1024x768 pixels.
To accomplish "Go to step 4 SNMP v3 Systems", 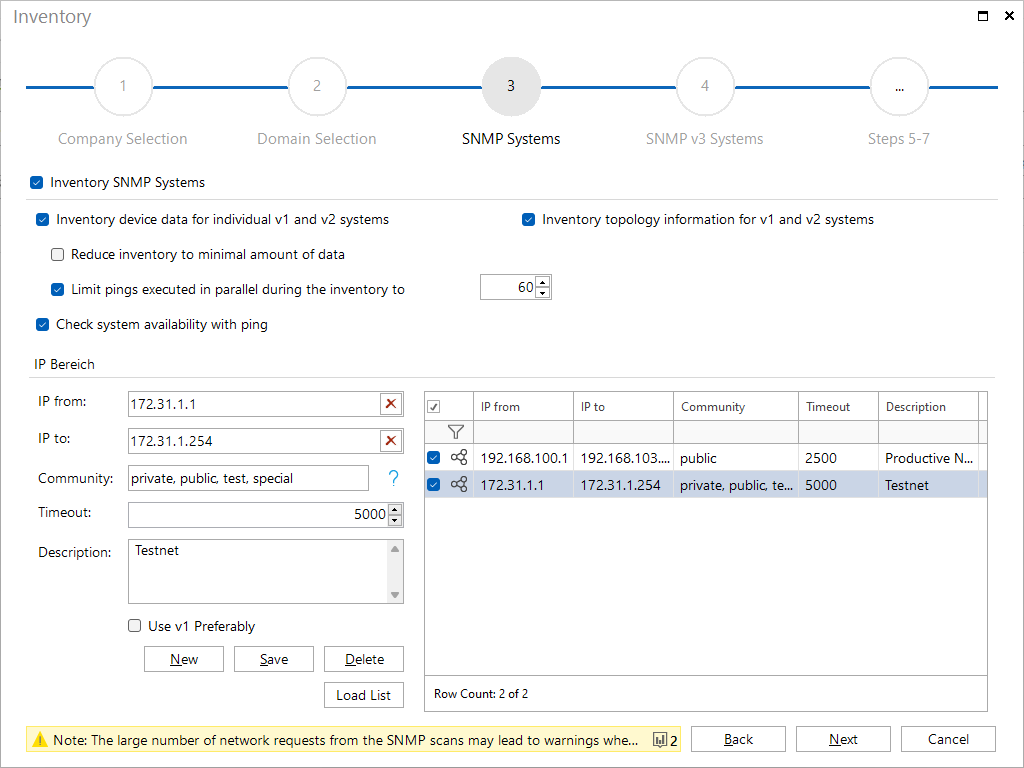I will pyautogui.click(x=705, y=86).
